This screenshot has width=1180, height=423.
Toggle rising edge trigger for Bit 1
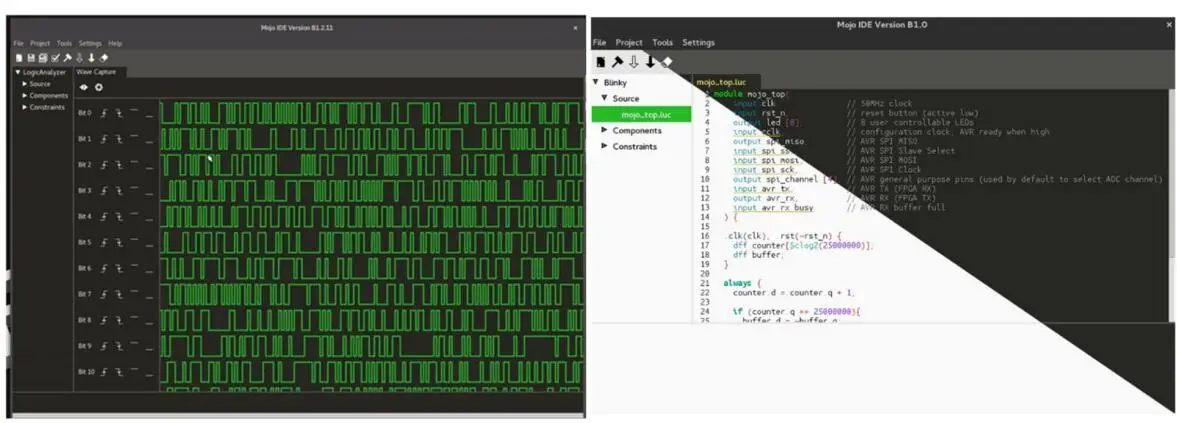tap(104, 138)
